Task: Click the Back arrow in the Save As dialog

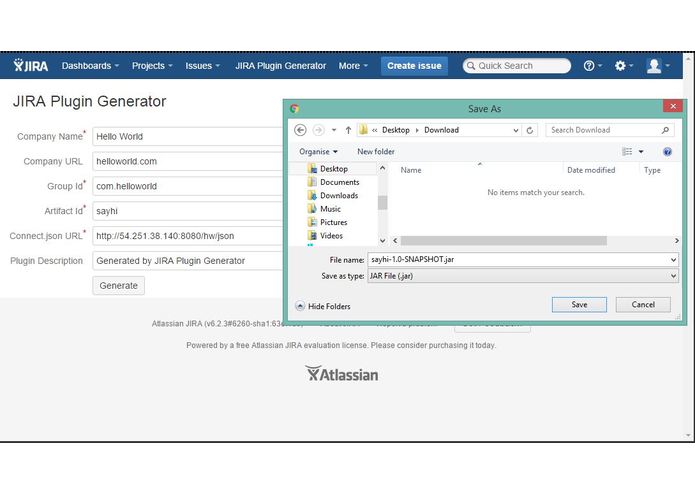Action: (x=300, y=130)
